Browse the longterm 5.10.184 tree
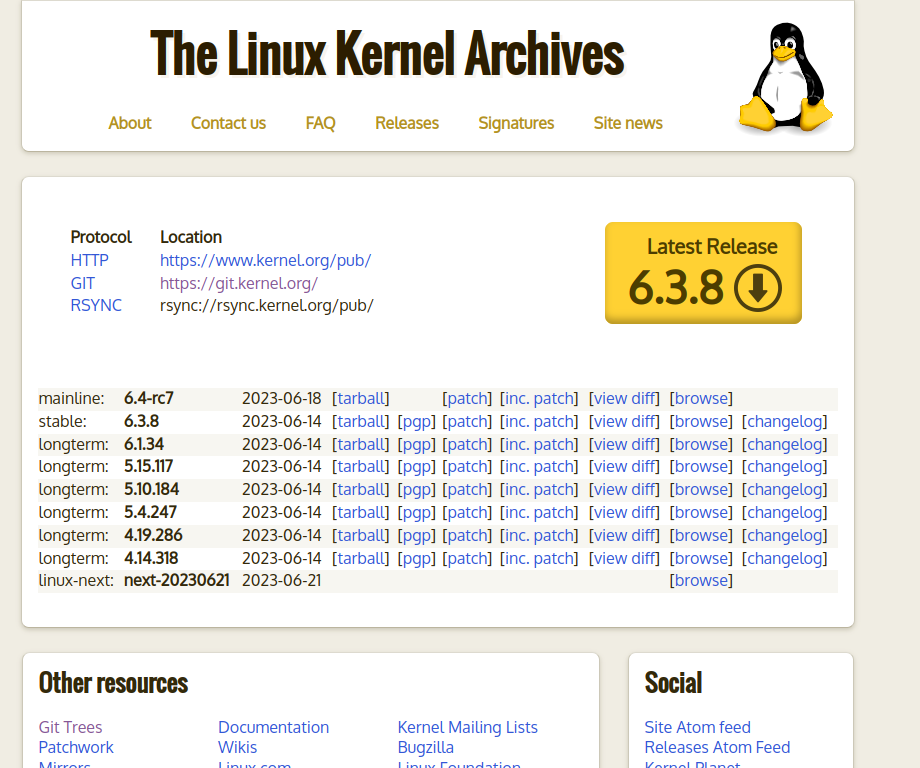 tap(701, 489)
